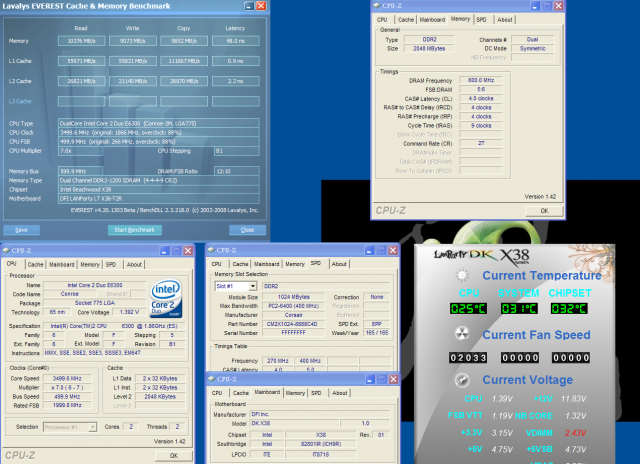
Task: Click the Close button in EVEREST benchmark
Action: click(247, 230)
